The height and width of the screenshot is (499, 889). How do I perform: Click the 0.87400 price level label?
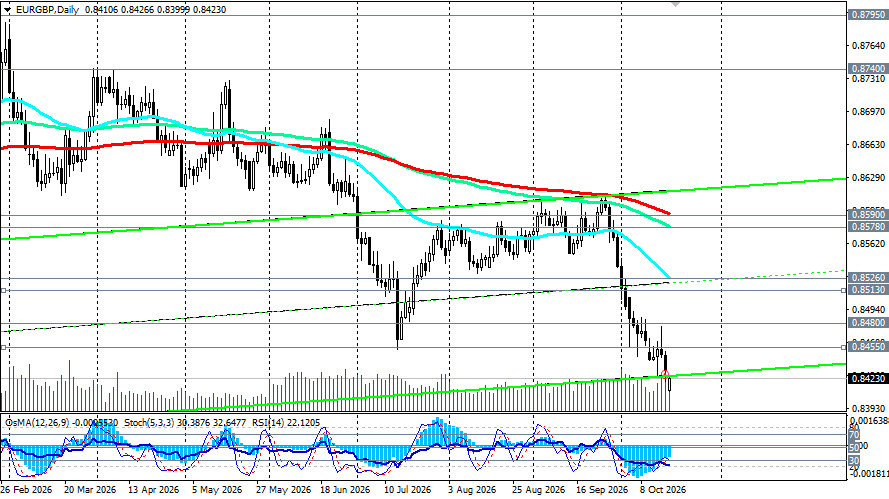pyautogui.click(x=868, y=69)
